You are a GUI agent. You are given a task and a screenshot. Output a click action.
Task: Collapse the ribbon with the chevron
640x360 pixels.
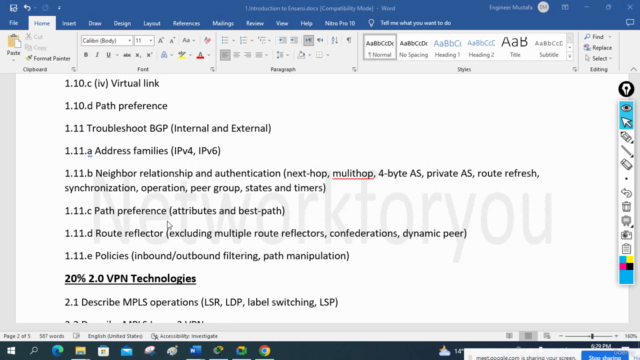click(x=633, y=70)
